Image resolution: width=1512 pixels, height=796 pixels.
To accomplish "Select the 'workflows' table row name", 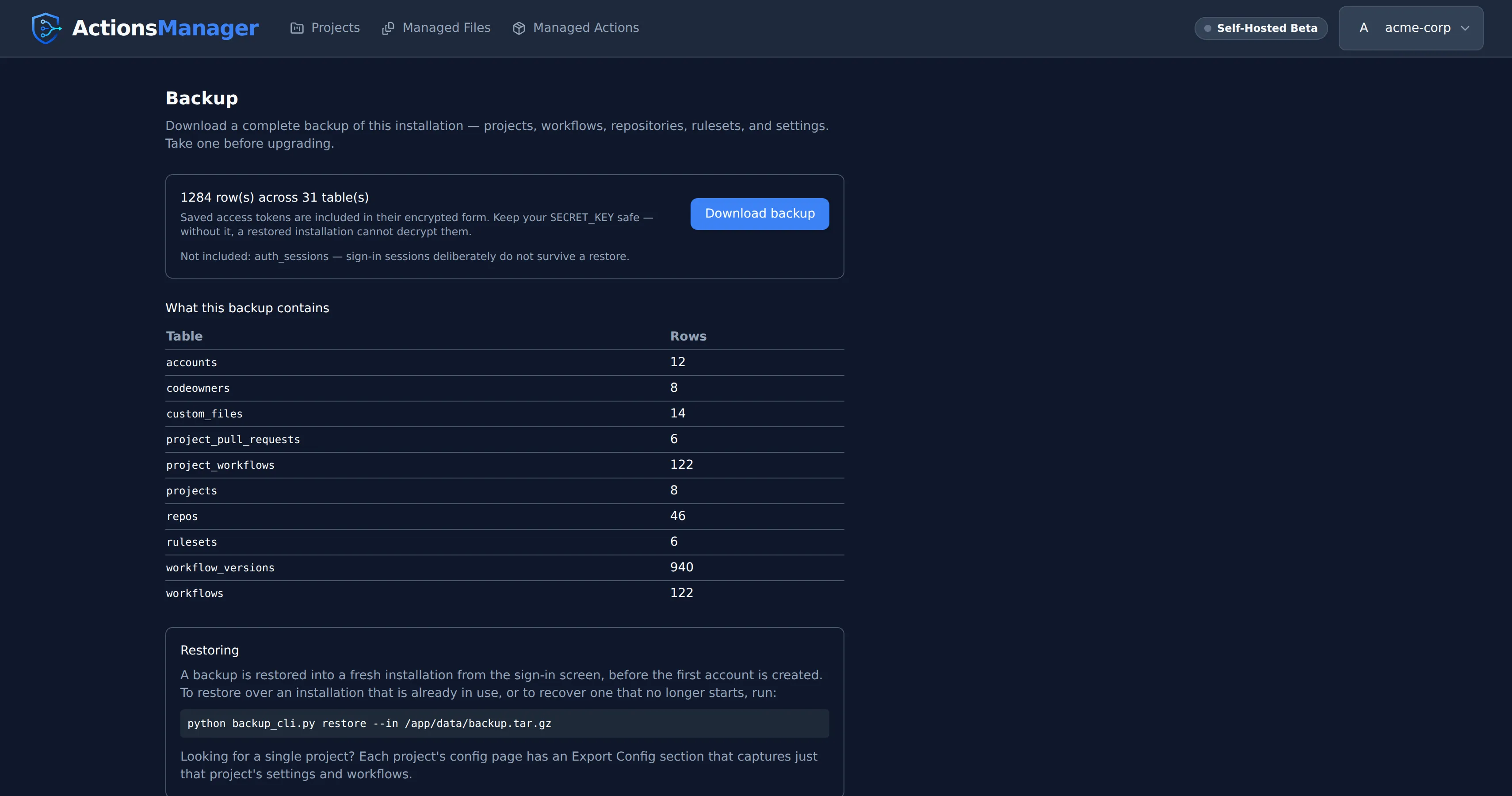I will (x=194, y=593).
